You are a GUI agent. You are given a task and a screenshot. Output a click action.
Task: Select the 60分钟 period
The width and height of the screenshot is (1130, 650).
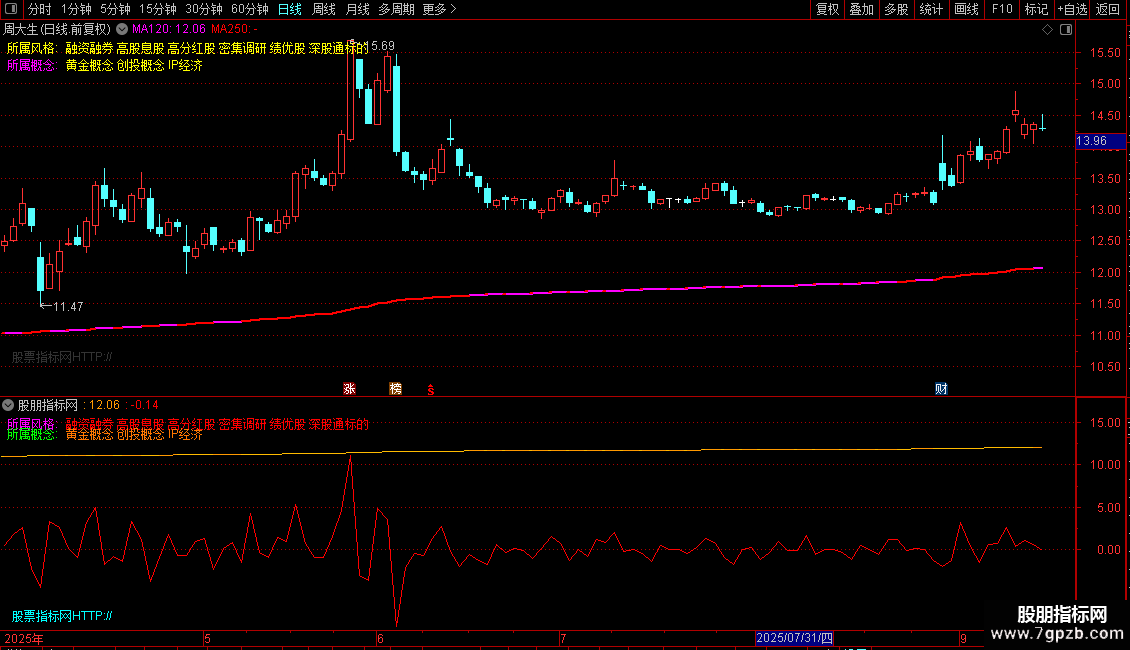point(250,9)
